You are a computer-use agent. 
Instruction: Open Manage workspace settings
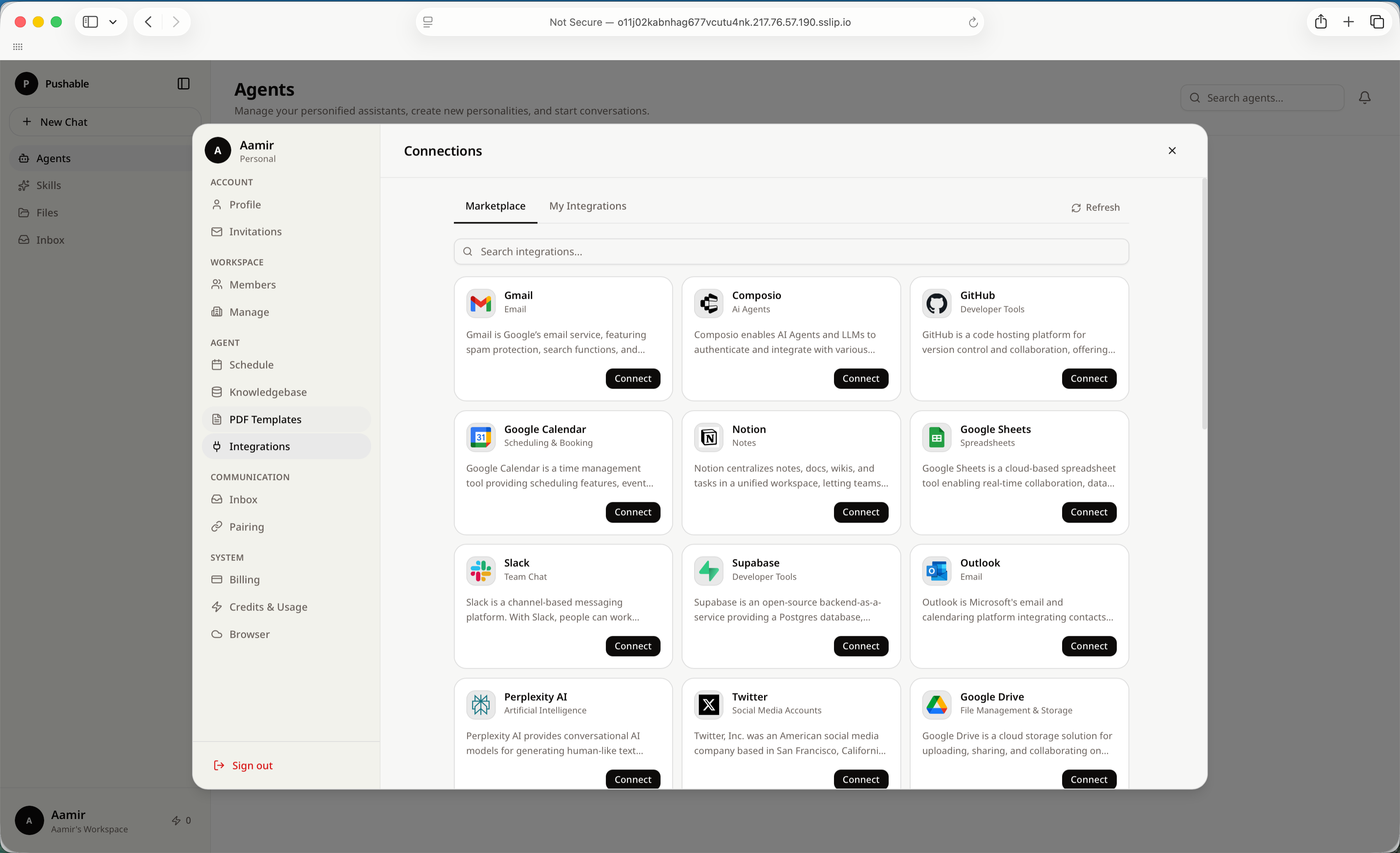286,312
